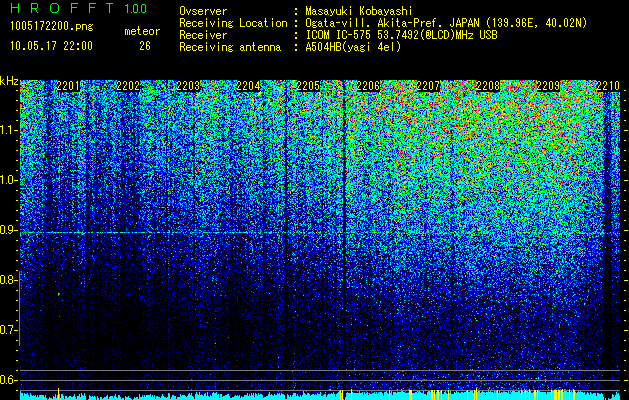Click the date stamp 10.05.17 22:00
The height and width of the screenshot is (400, 629).
tap(51, 45)
